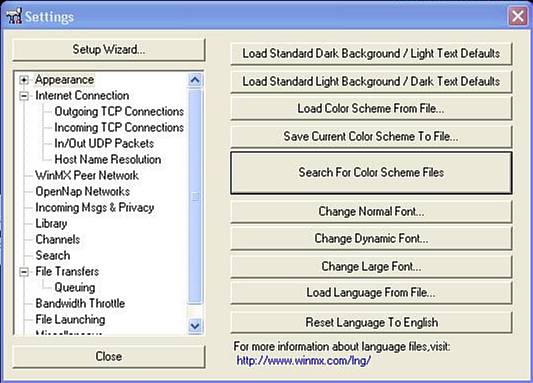533x383 pixels.
Task: Select Internet Connection in the tree
Action: point(82,95)
